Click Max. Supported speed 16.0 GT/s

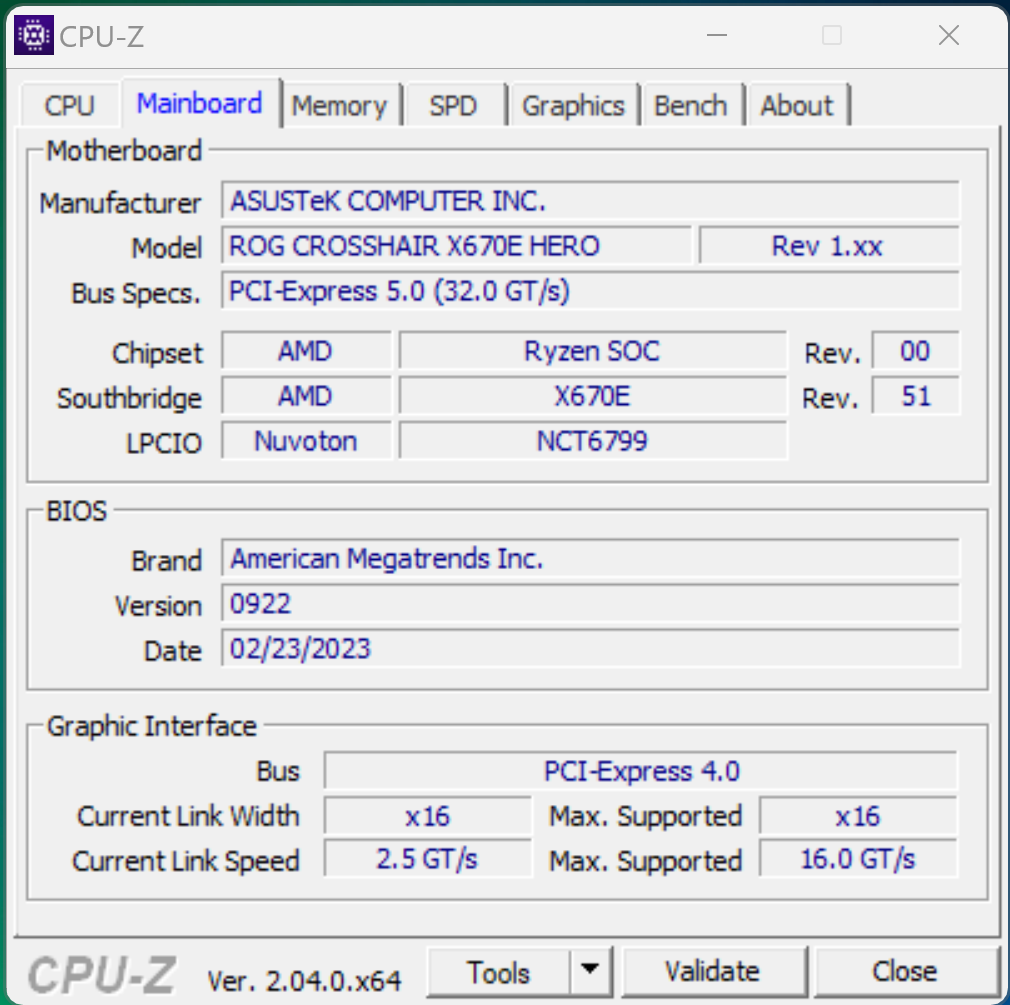859,859
